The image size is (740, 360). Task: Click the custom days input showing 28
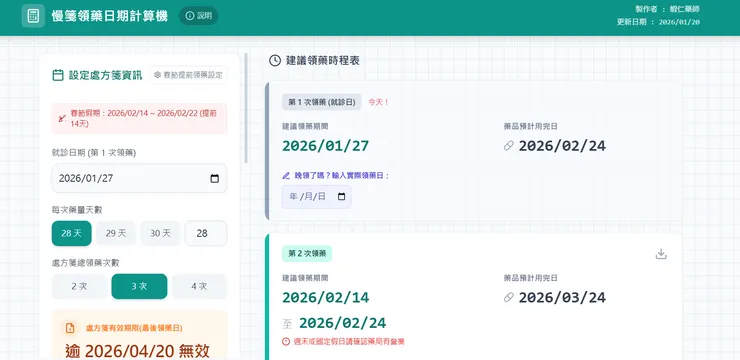[x=206, y=233]
